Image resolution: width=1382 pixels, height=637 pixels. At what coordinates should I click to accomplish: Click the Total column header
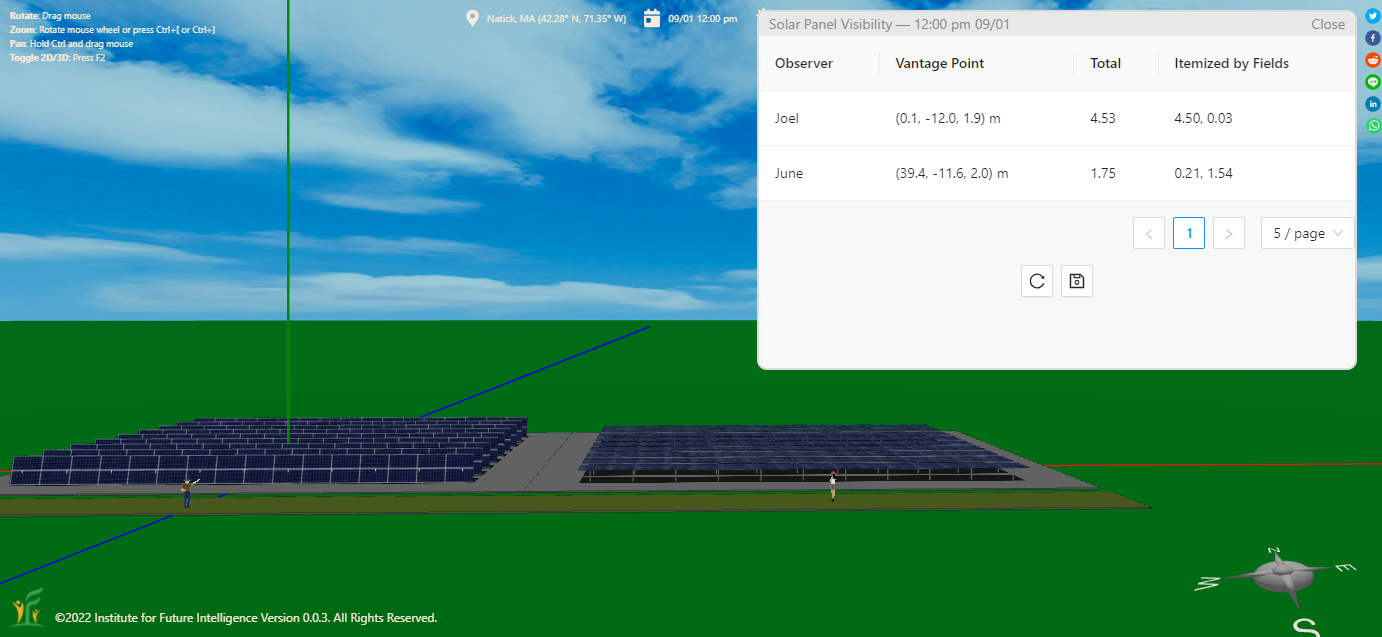(x=1105, y=63)
